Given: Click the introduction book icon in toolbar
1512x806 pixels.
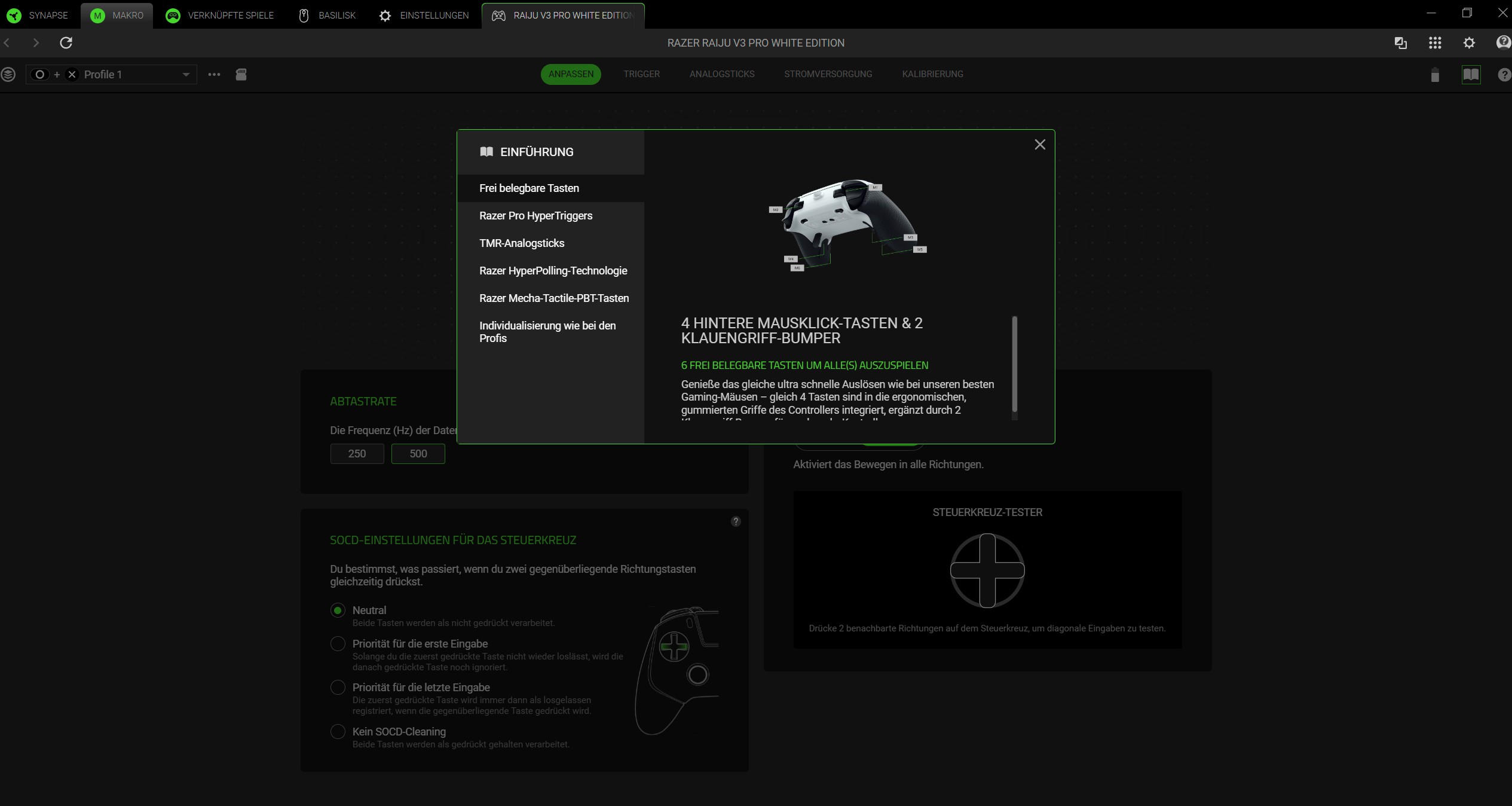Looking at the screenshot, I should 1471,74.
